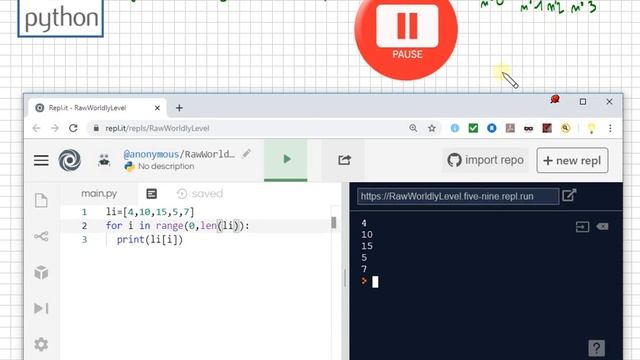Click the editor vertical scrollbar thumb
Viewport: 640px width, 360px height.
(333, 222)
